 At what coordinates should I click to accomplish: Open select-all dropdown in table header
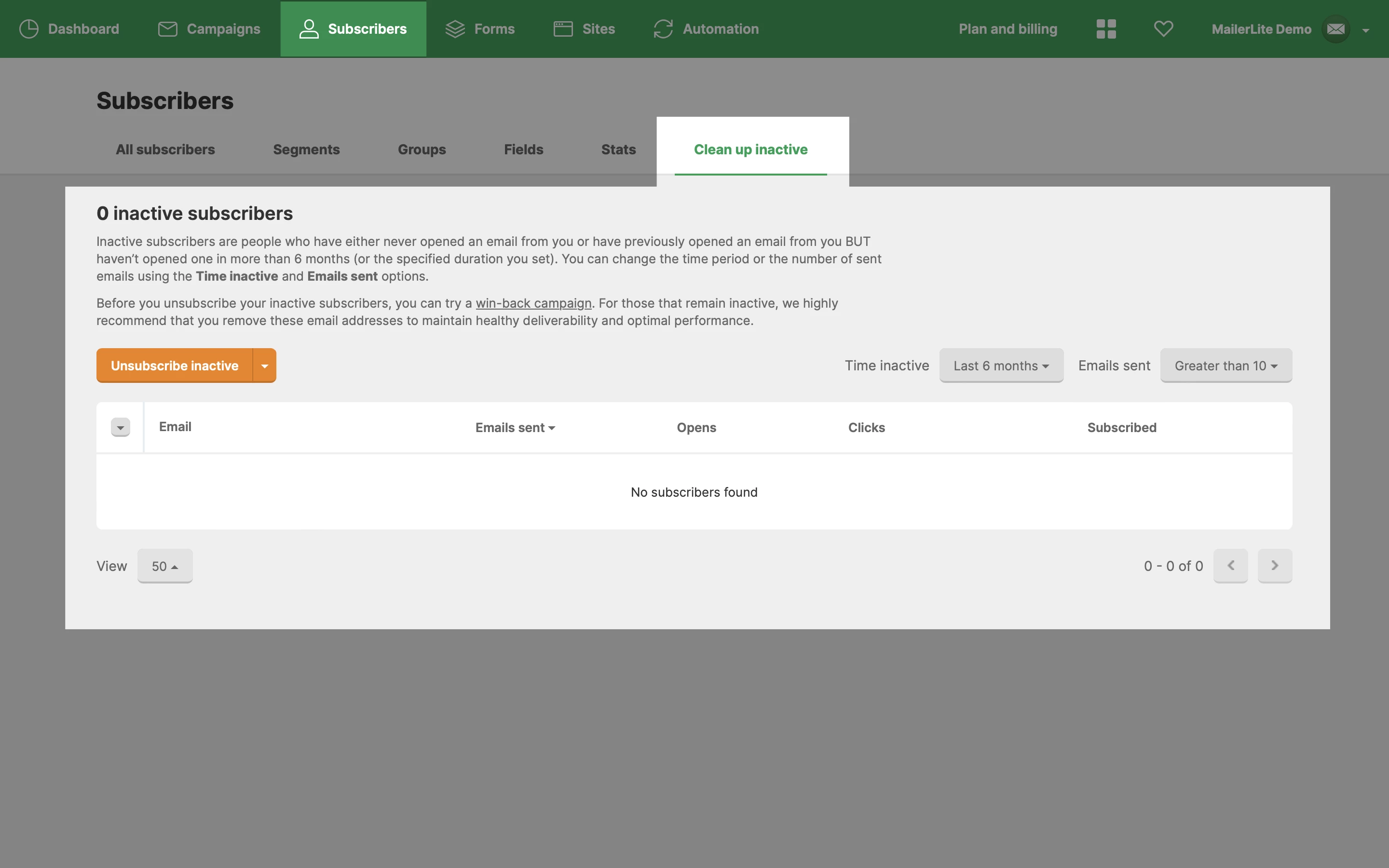[x=121, y=427]
